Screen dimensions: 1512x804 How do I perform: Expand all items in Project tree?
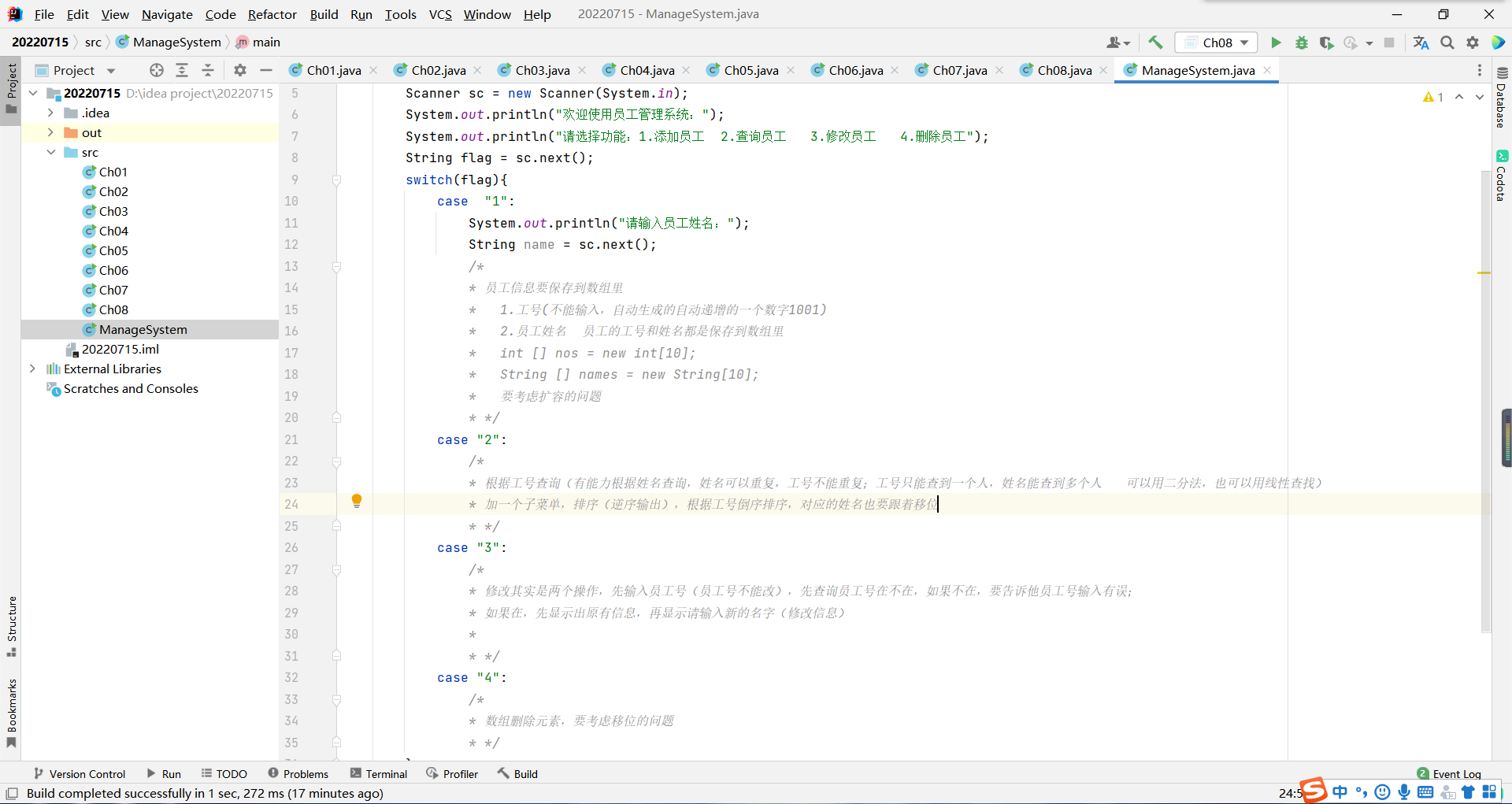(182, 70)
